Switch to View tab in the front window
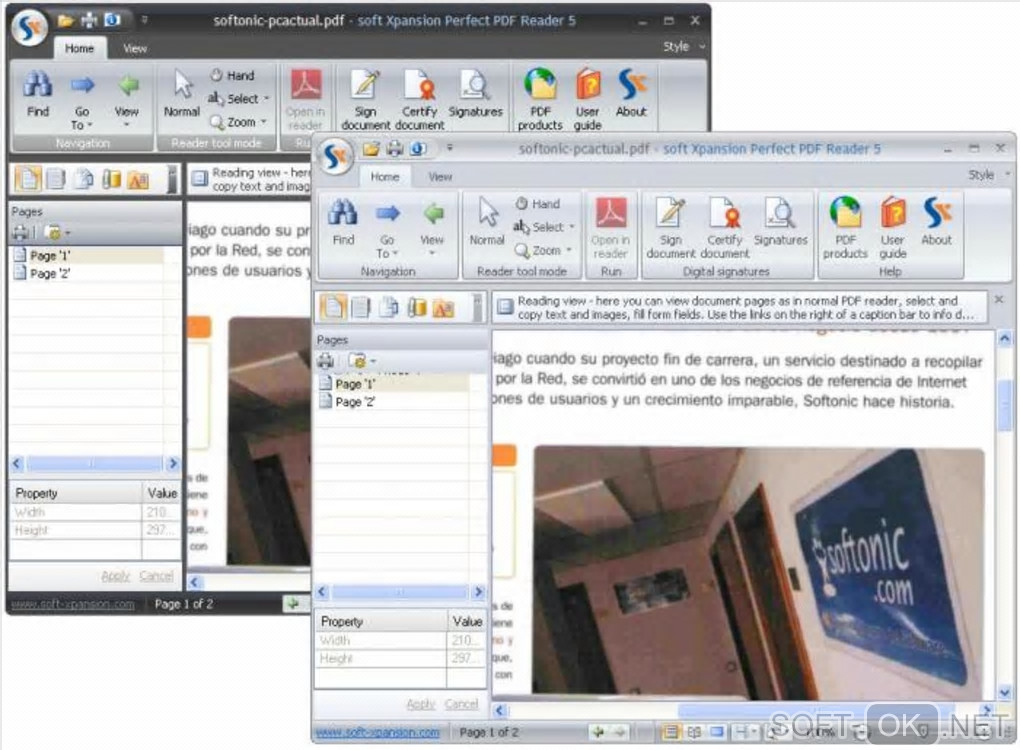Viewport: 1020px width, 750px height. click(x=440, y=176)
